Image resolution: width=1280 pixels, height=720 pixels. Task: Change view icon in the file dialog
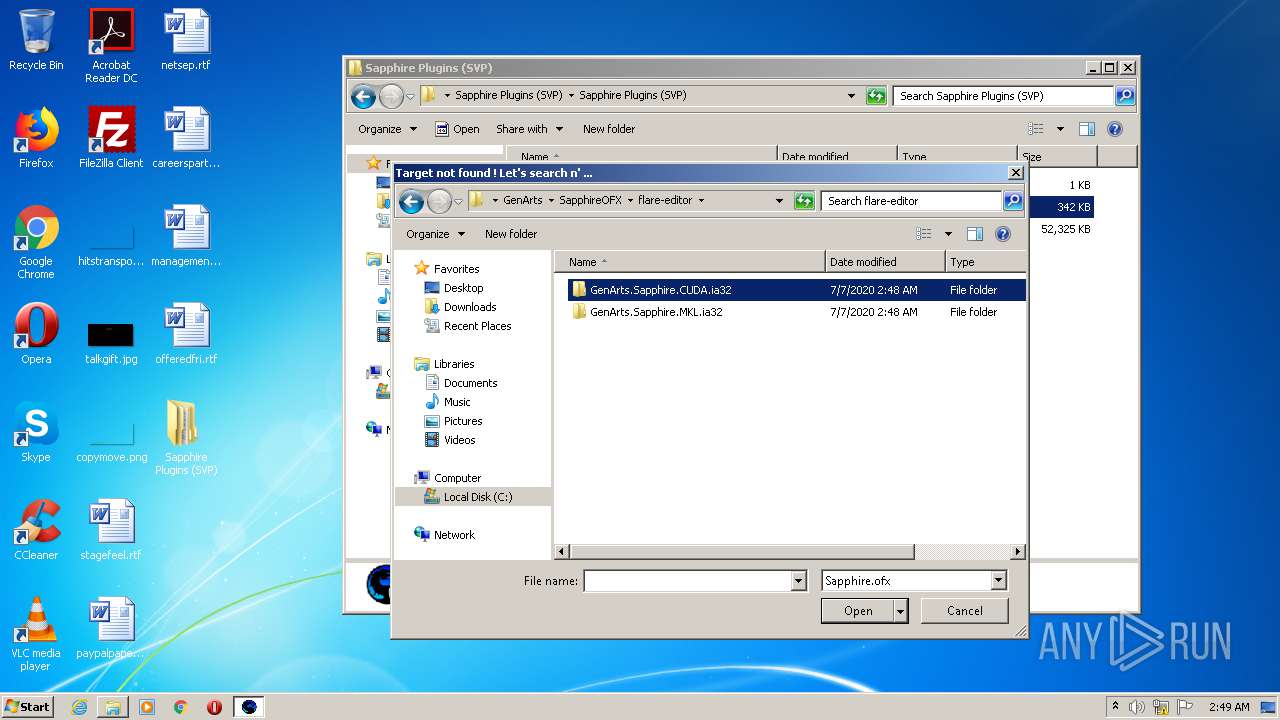(x=924, y=234)
